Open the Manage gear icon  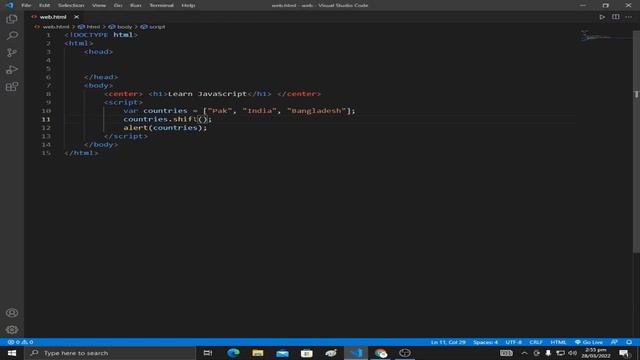point(12,329)
